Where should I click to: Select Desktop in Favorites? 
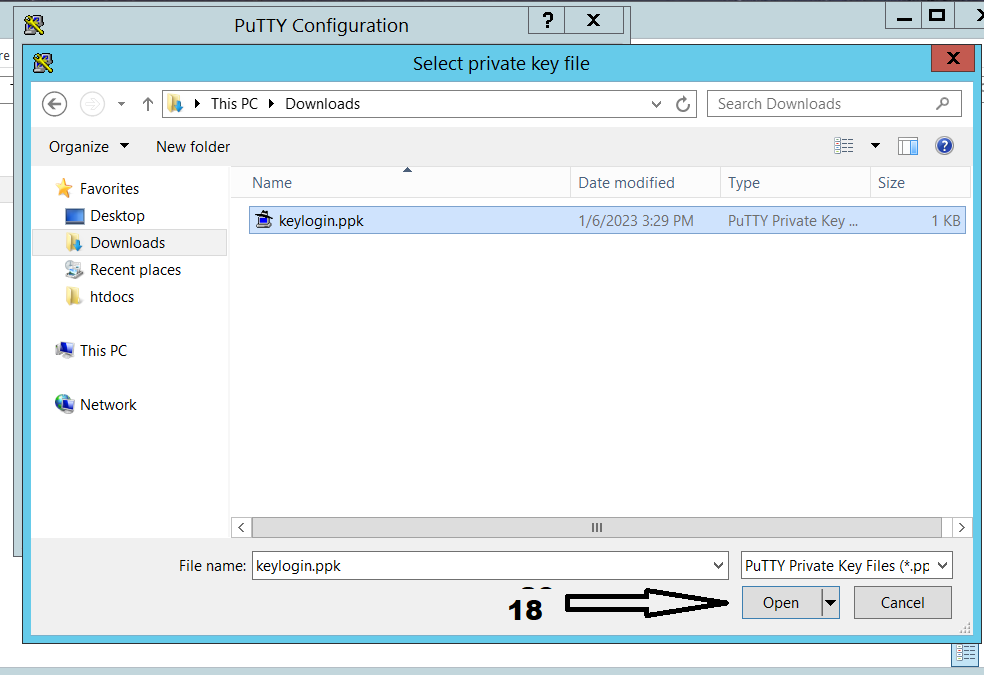(117, 216)
